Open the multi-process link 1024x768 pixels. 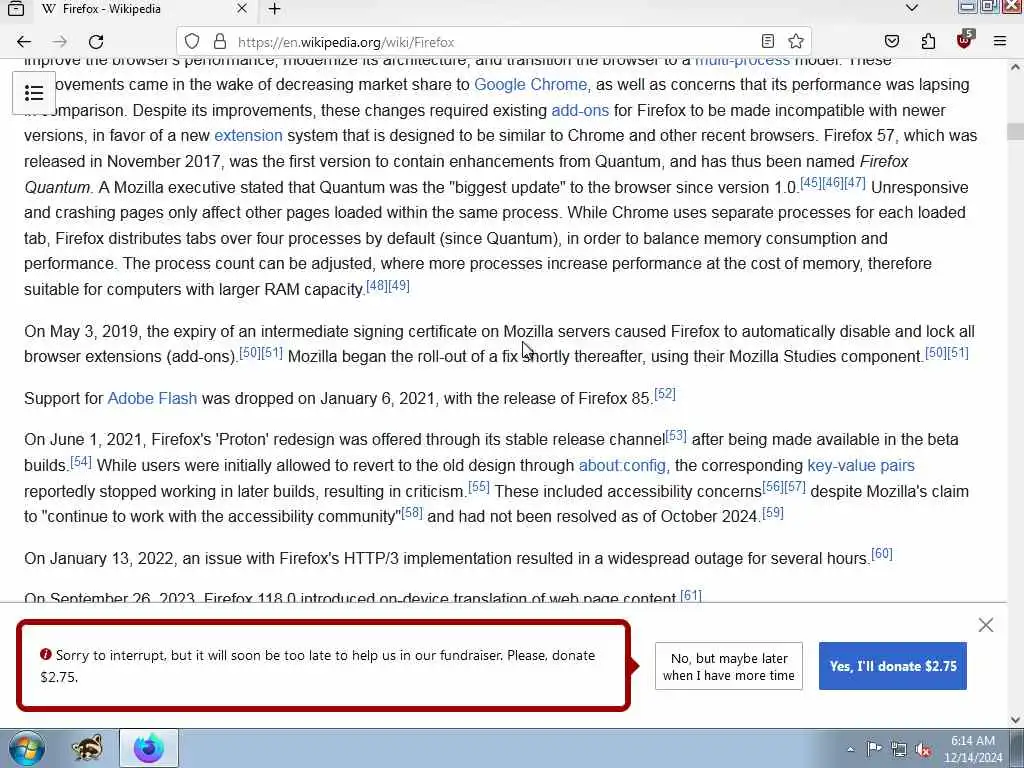click(x=742, y=61)
